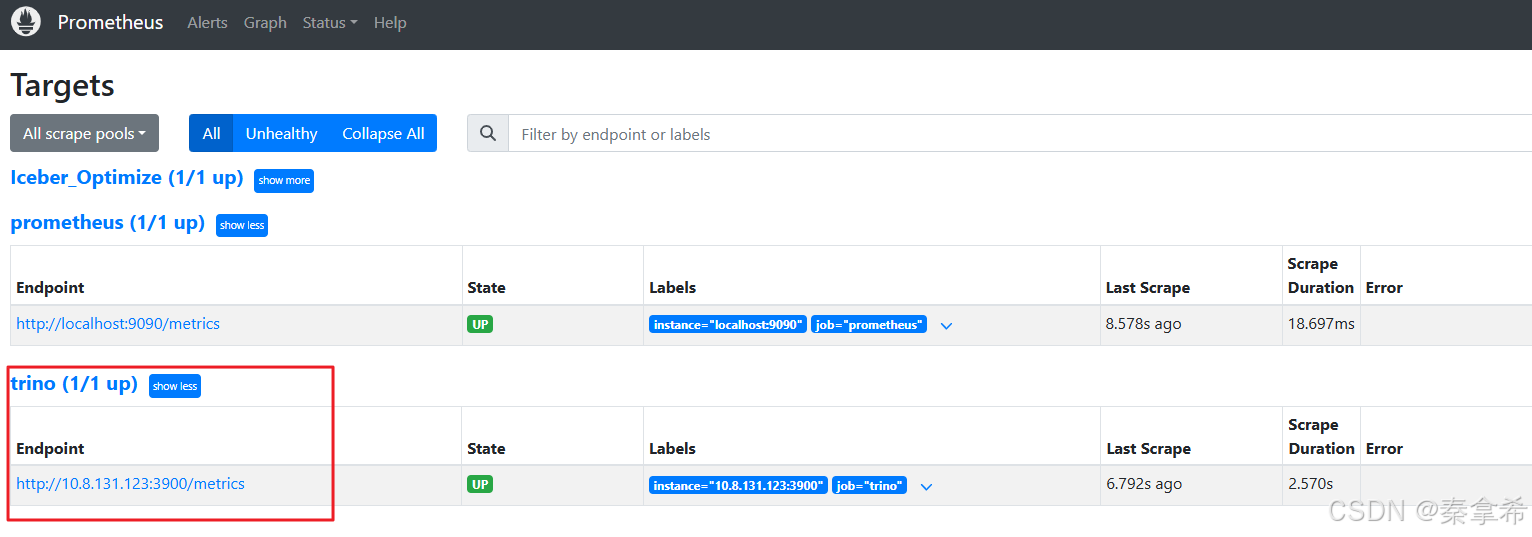Expand the Status dropdown menu
The image size is (1532, 537).
330,22
